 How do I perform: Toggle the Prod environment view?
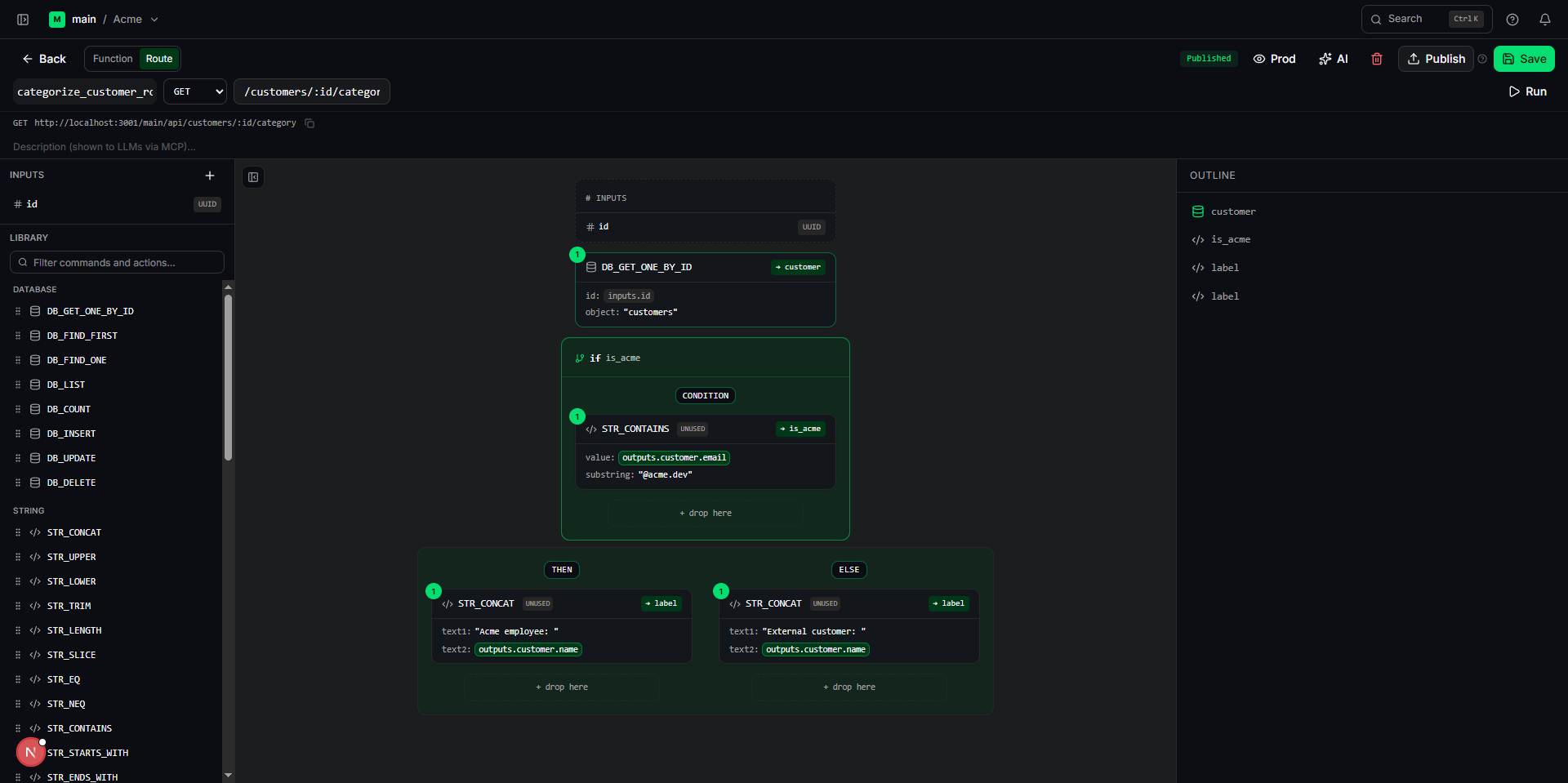coord(1275,59)
